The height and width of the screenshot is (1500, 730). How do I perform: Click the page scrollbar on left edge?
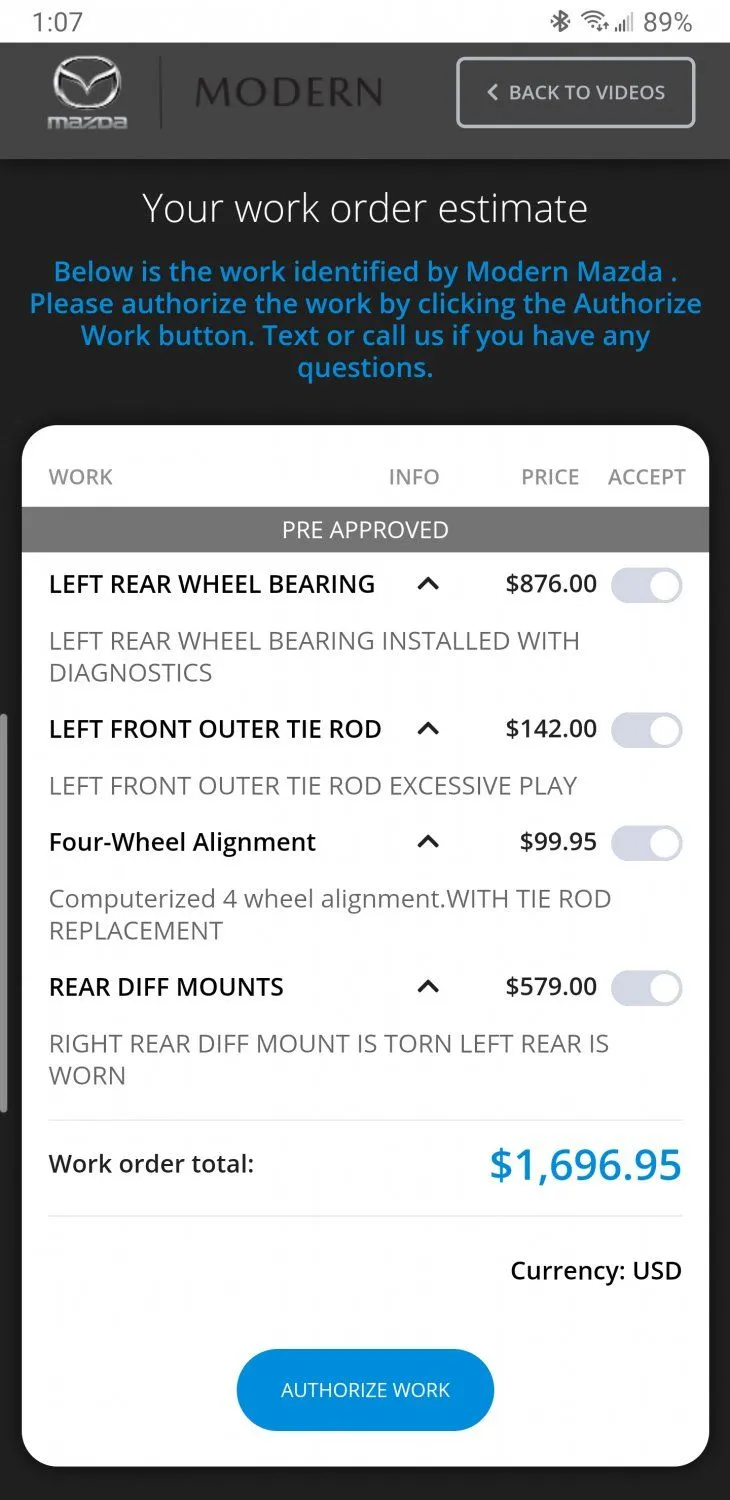4,913
